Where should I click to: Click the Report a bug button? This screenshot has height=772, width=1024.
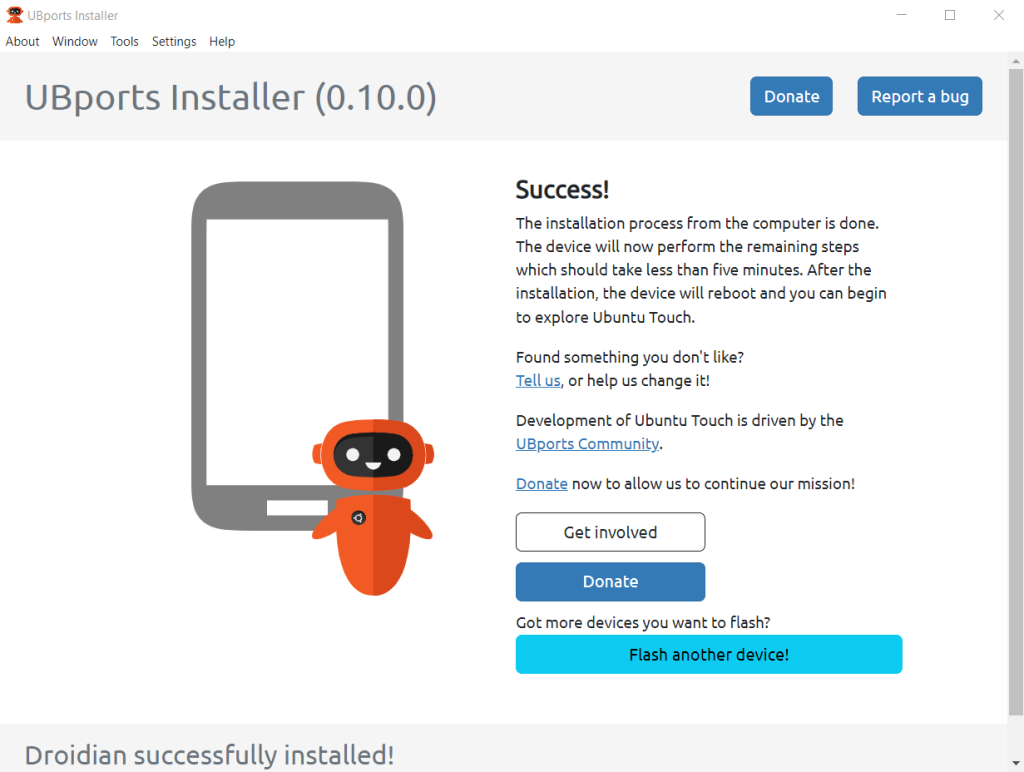[919, 96]
